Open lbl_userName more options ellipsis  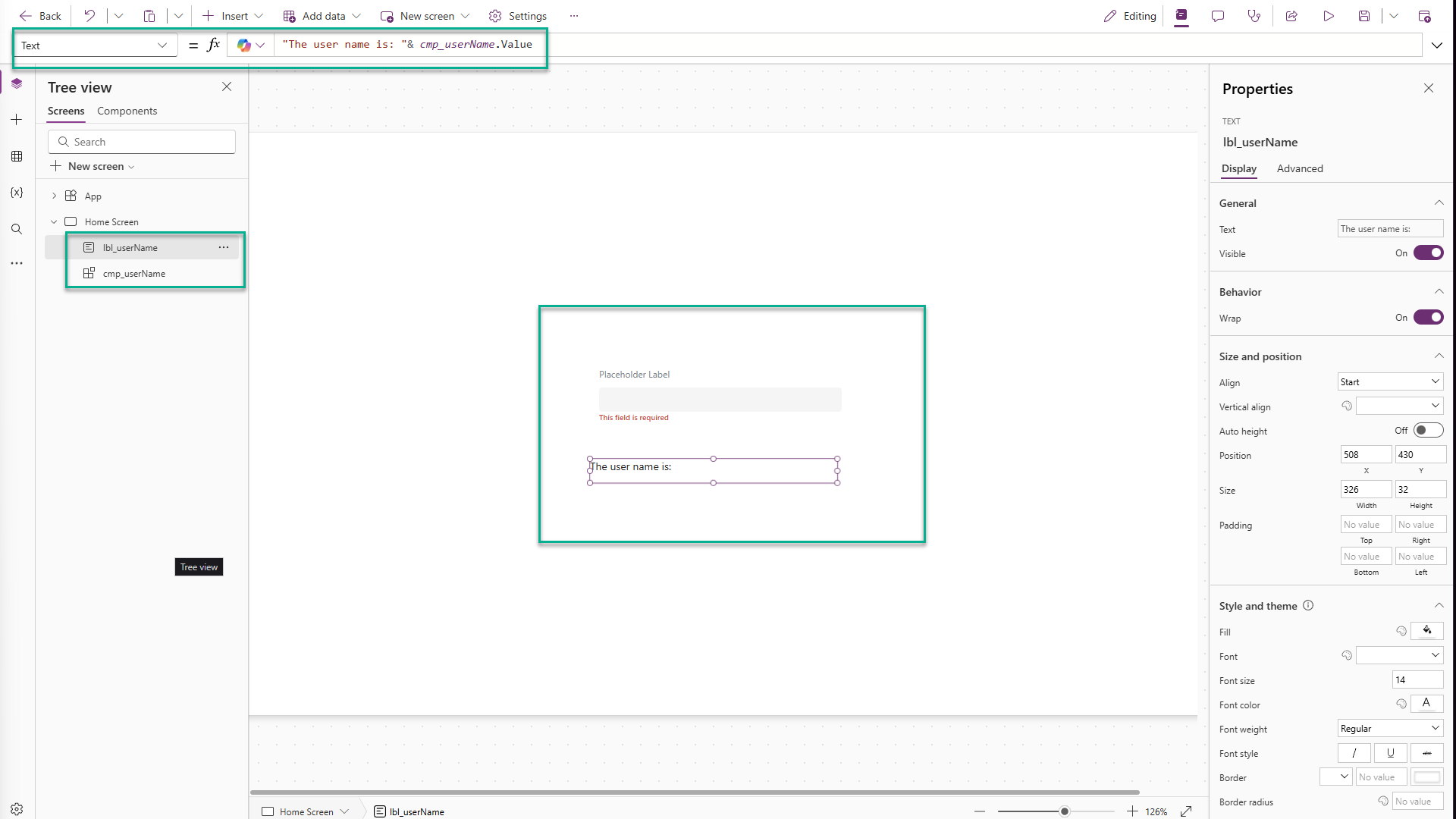click(224, 247)
